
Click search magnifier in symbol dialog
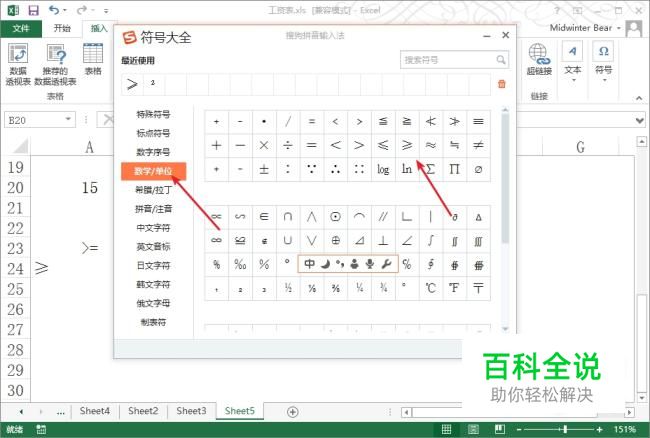click(x=501, y=60)
